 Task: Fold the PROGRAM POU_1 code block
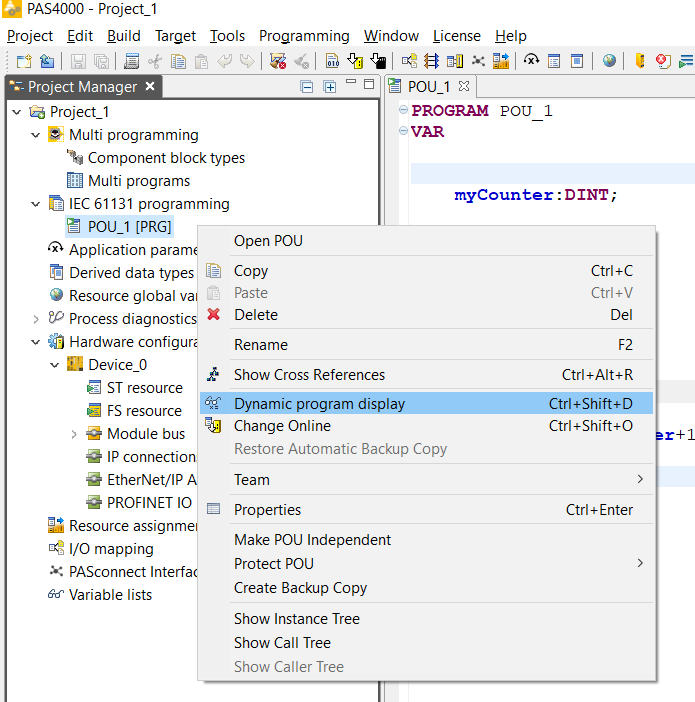403,110
